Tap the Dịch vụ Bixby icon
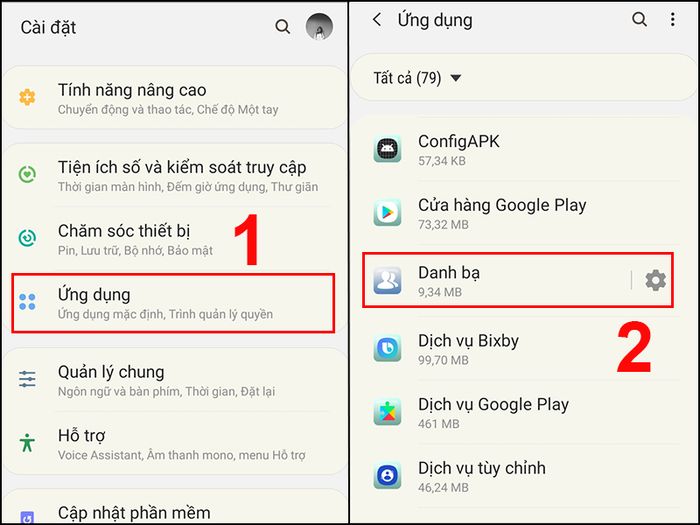Viewport: 700px width, 525px height. (x=387, y=348)
